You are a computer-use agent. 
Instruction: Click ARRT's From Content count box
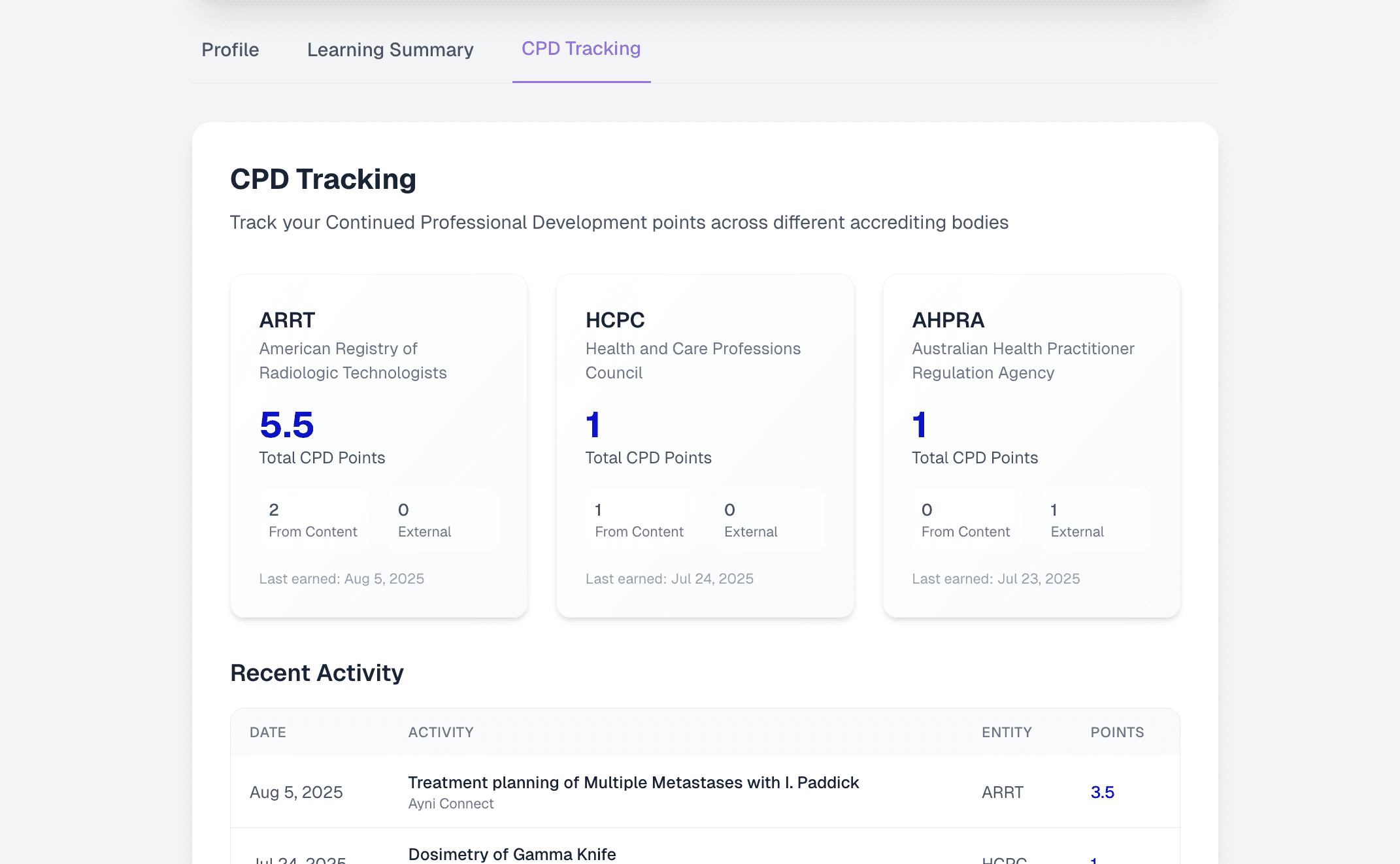click(x=313, y=520)
